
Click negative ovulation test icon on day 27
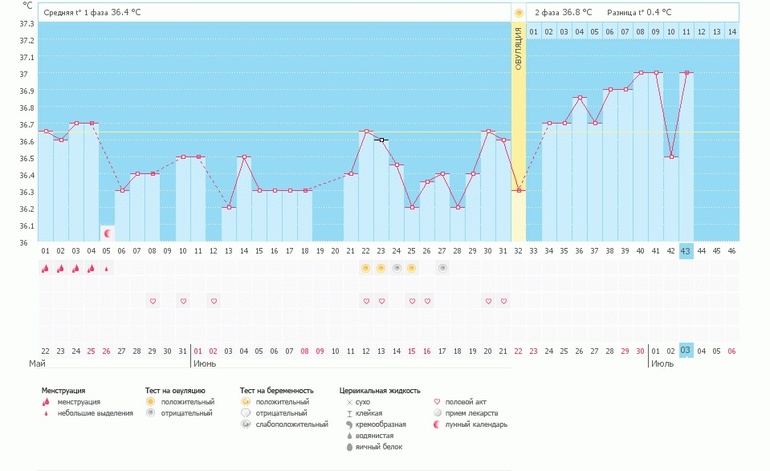(442, 268)
